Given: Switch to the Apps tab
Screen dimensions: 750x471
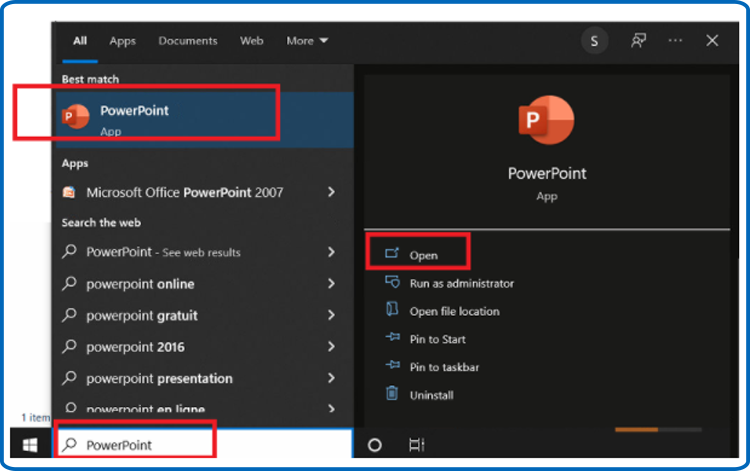Looking at the screenshot, I should pos(122,41).
